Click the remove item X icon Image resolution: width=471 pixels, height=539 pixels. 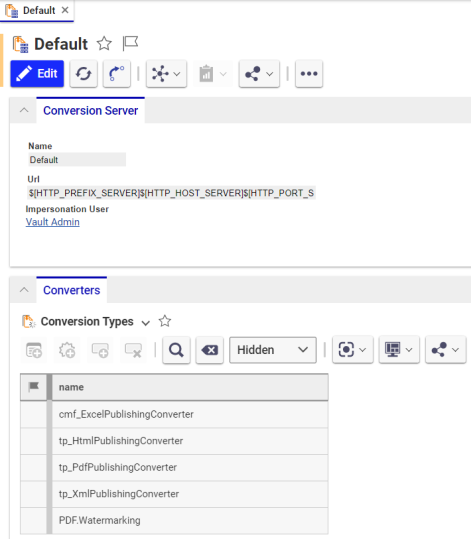pyautogui.click(x=133, y=350)
